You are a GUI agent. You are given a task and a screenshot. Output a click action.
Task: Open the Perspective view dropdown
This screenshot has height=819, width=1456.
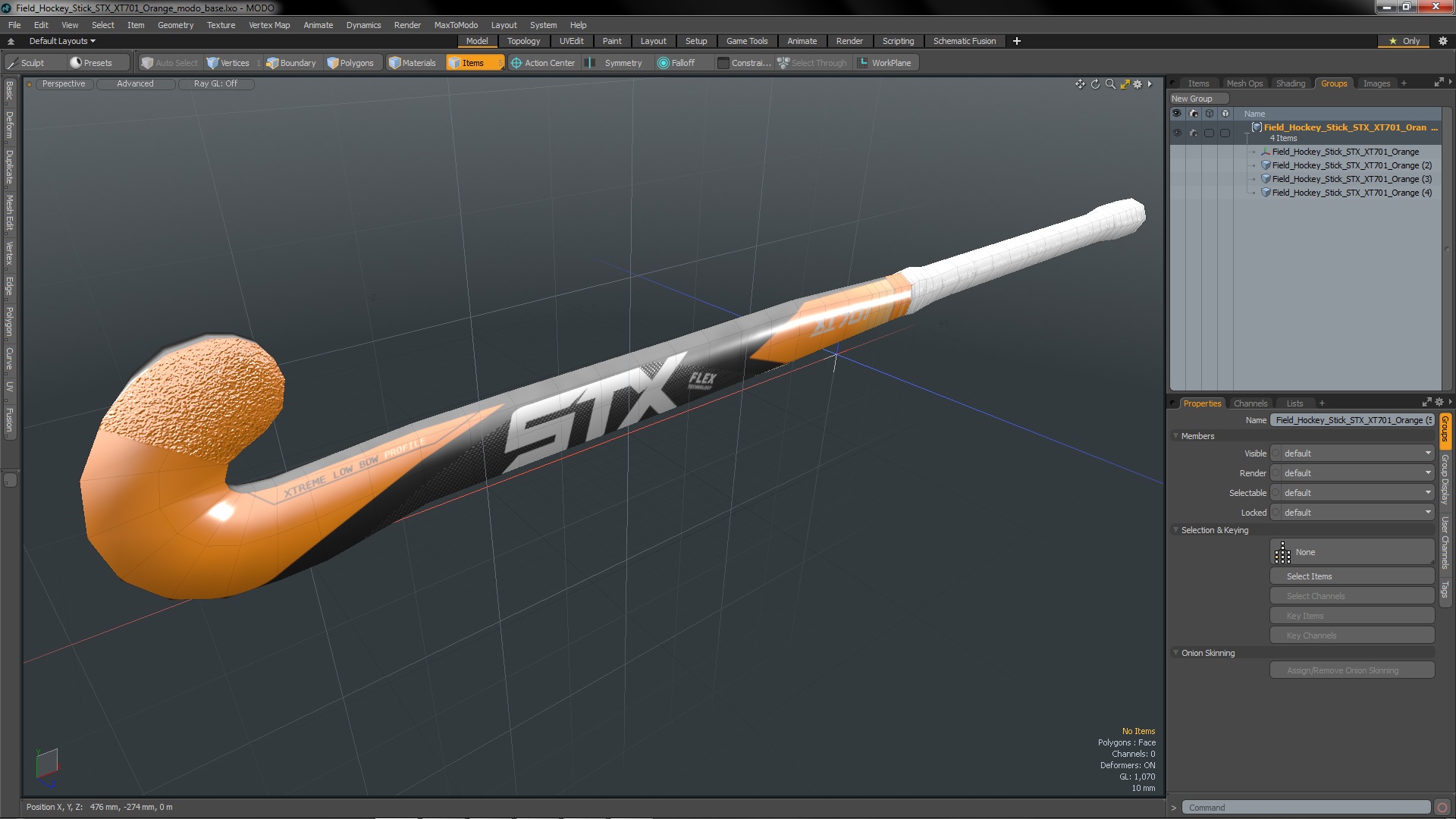64,84
